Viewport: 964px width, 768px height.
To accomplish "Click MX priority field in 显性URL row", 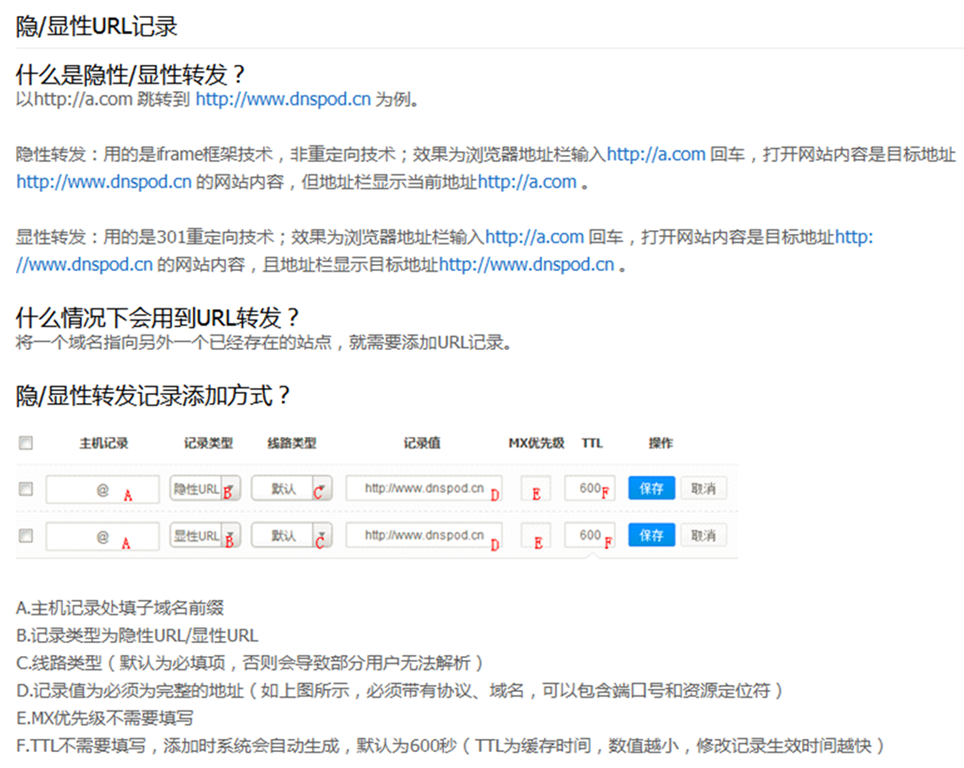I will coord(535,536).
